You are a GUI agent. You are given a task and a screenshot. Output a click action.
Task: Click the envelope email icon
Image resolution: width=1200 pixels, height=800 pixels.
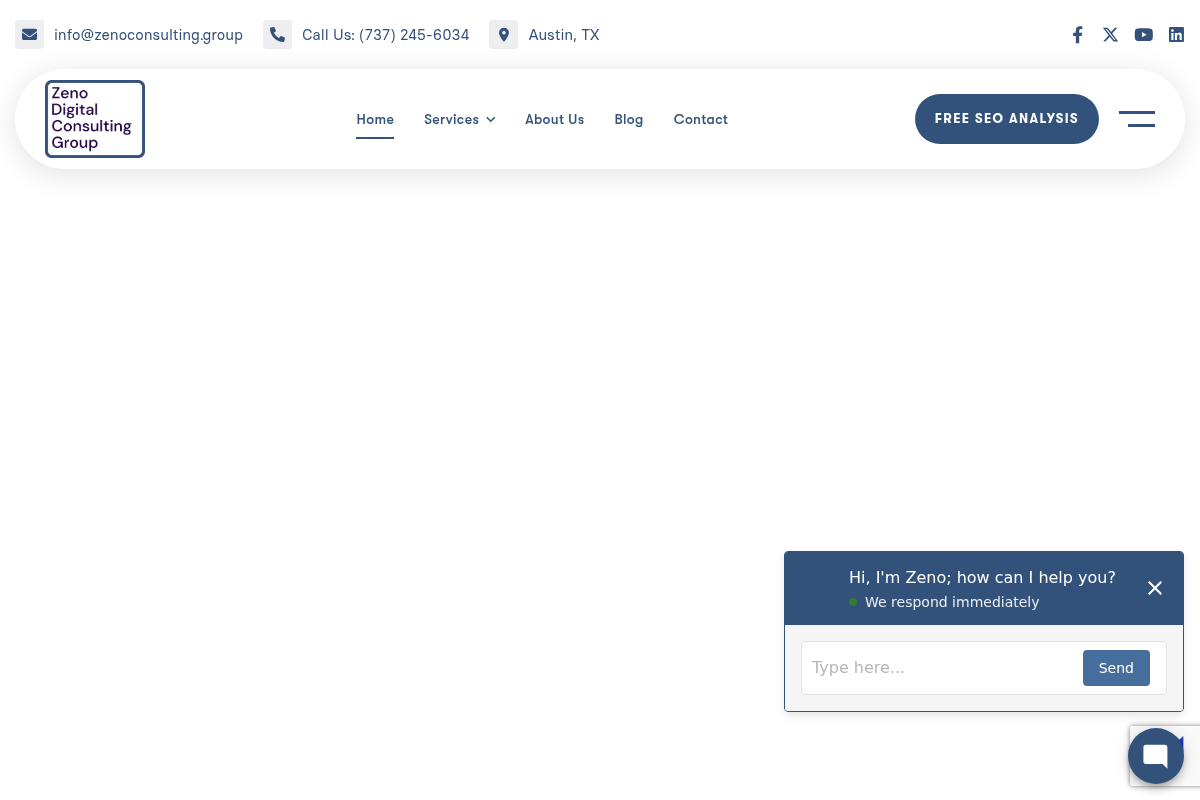29,35
